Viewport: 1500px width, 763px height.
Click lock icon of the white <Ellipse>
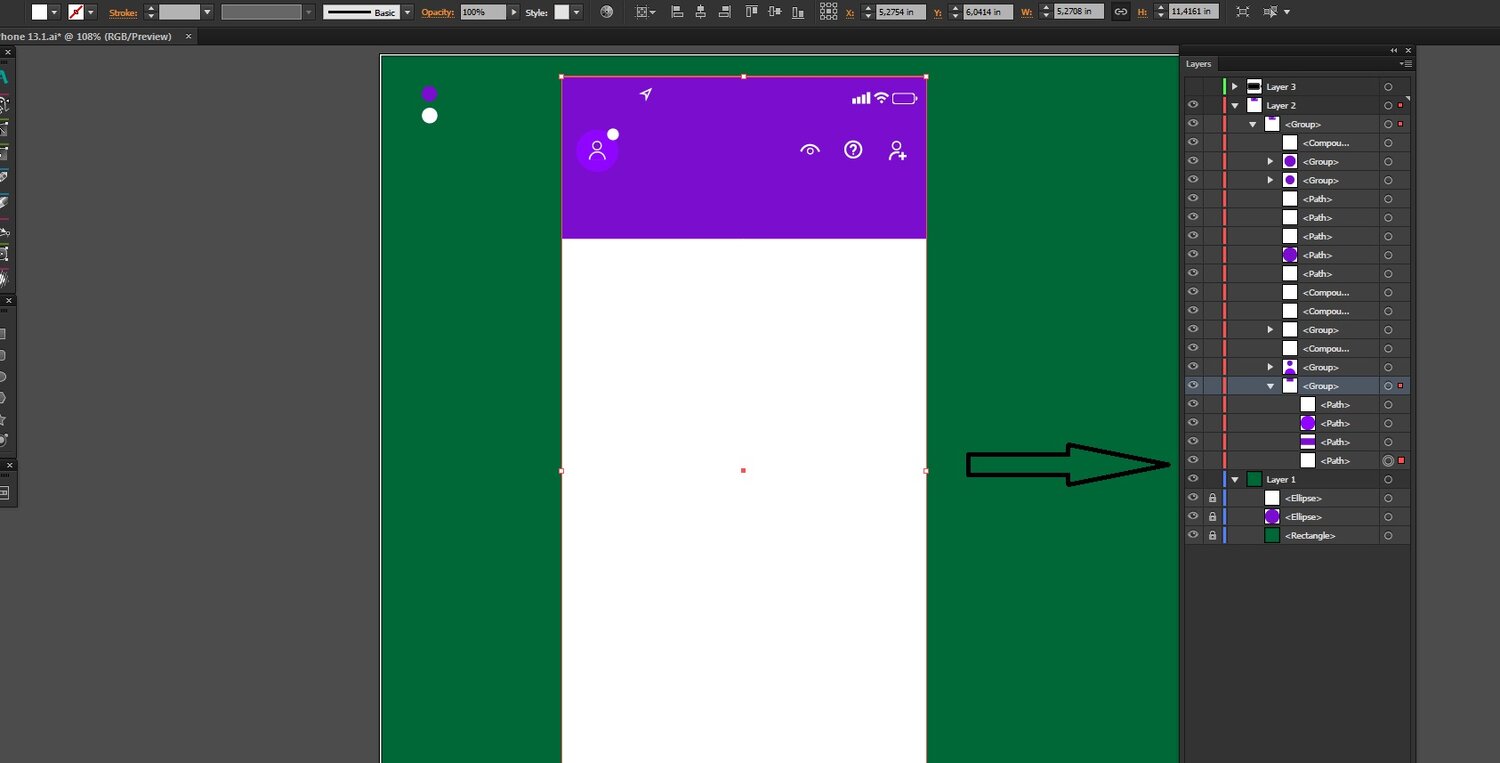pyautogui.click(x=1212, y=498)
